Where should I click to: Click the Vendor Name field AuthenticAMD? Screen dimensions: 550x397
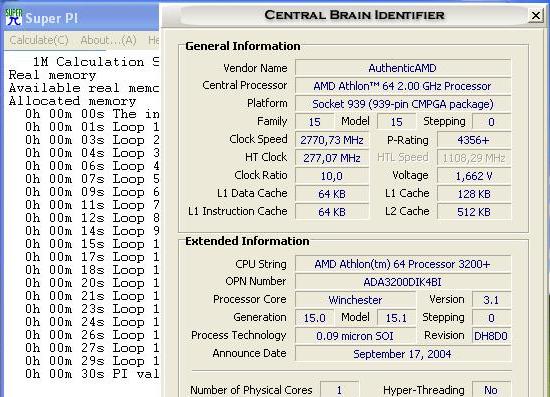click(x=403, y=68)
